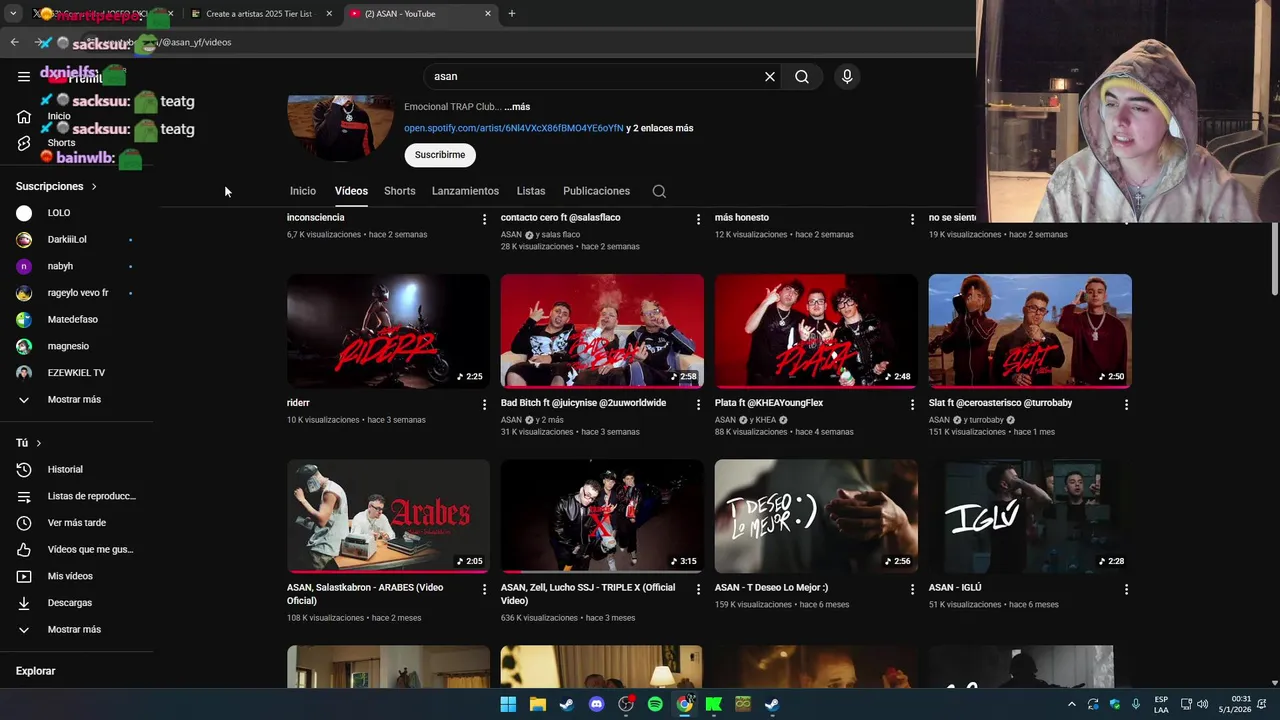Play the riderr video thumbnail
The height and width of the screenshot is (720, 1280).
pyautogui.click(x=388, y=331)
